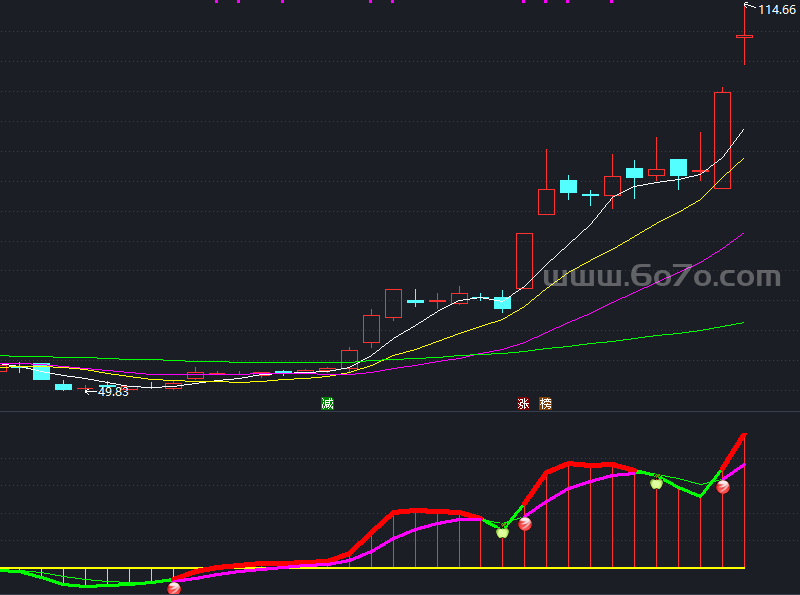
Task: Click the cyan candle left of the tallest red candle
Action: click(x=678, y=167)
